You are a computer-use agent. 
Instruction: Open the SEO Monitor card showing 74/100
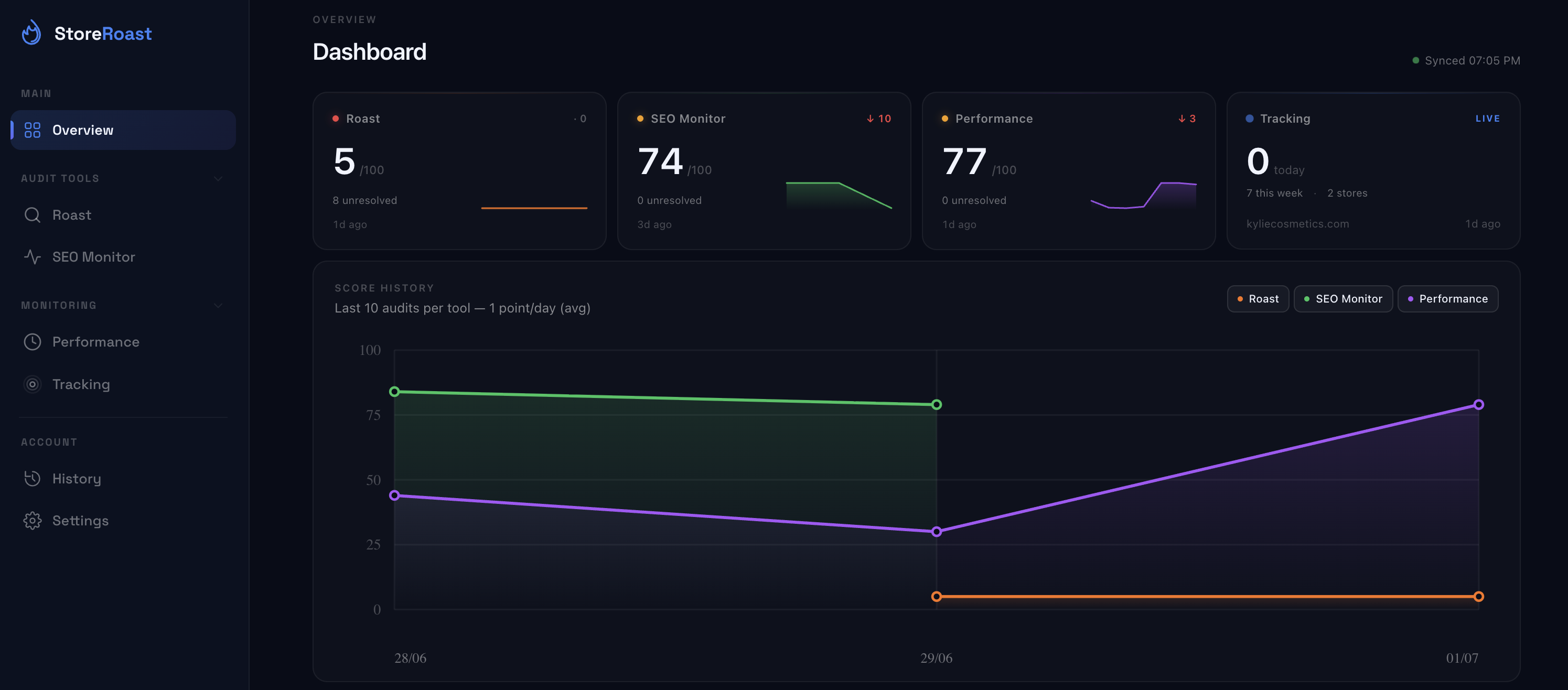(x=764, y=171)
